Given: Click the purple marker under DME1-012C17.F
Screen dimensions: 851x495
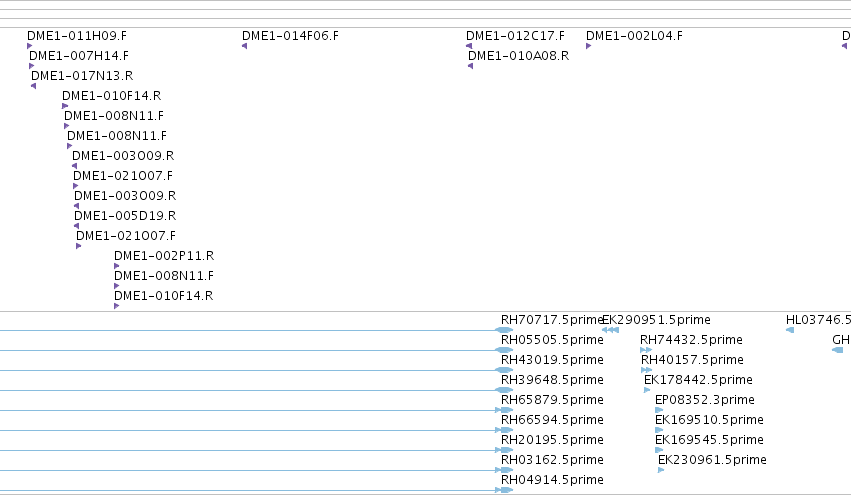Looking at the screenshot, I should pyautogui.click(x=469, y=46).
